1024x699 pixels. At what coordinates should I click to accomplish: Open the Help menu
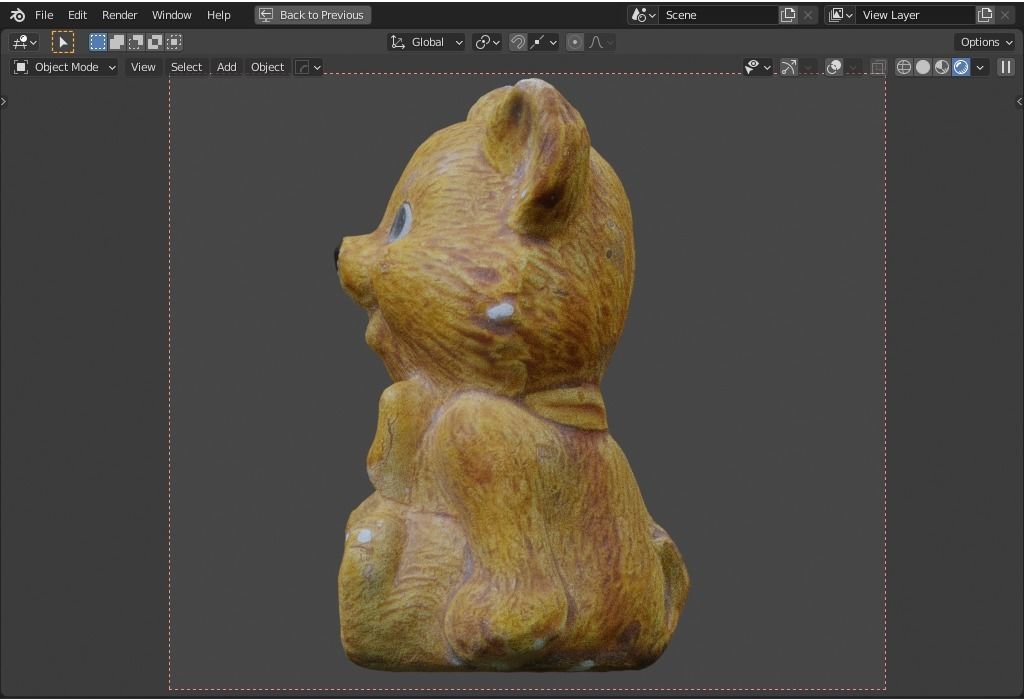(x=219, y=15)
